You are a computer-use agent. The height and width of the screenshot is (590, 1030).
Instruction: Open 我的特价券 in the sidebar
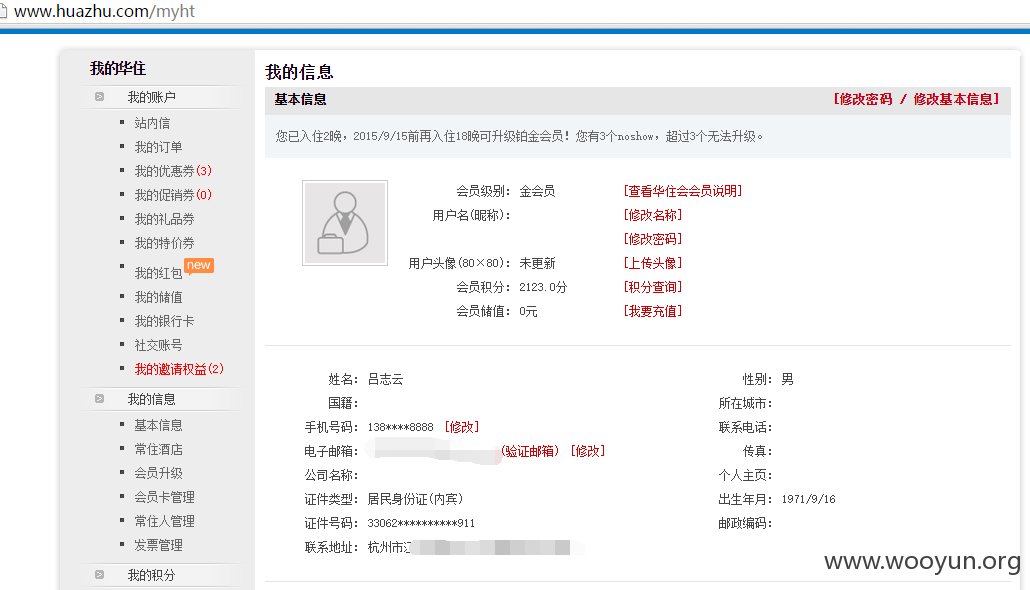click(164, 243)
